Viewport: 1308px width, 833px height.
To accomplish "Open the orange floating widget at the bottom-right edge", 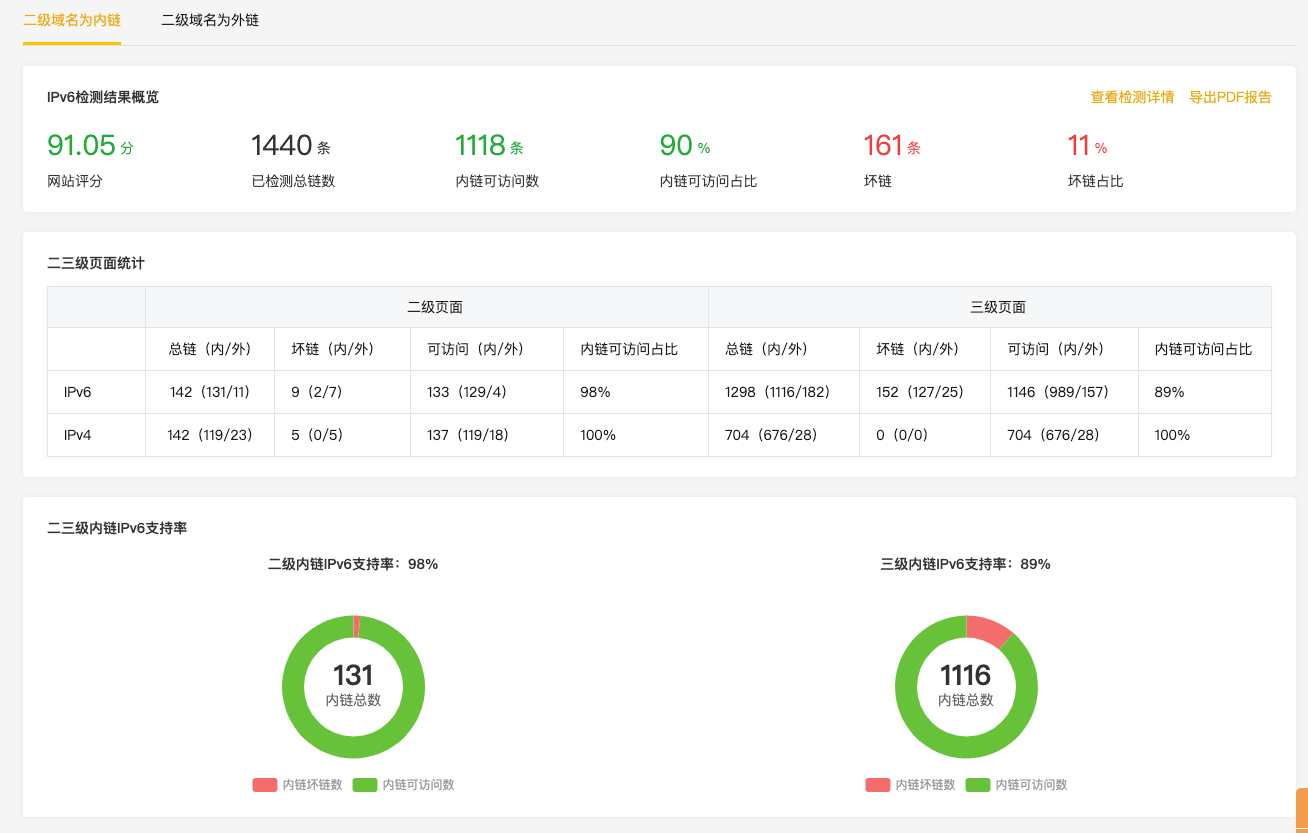I will 1301,810.
